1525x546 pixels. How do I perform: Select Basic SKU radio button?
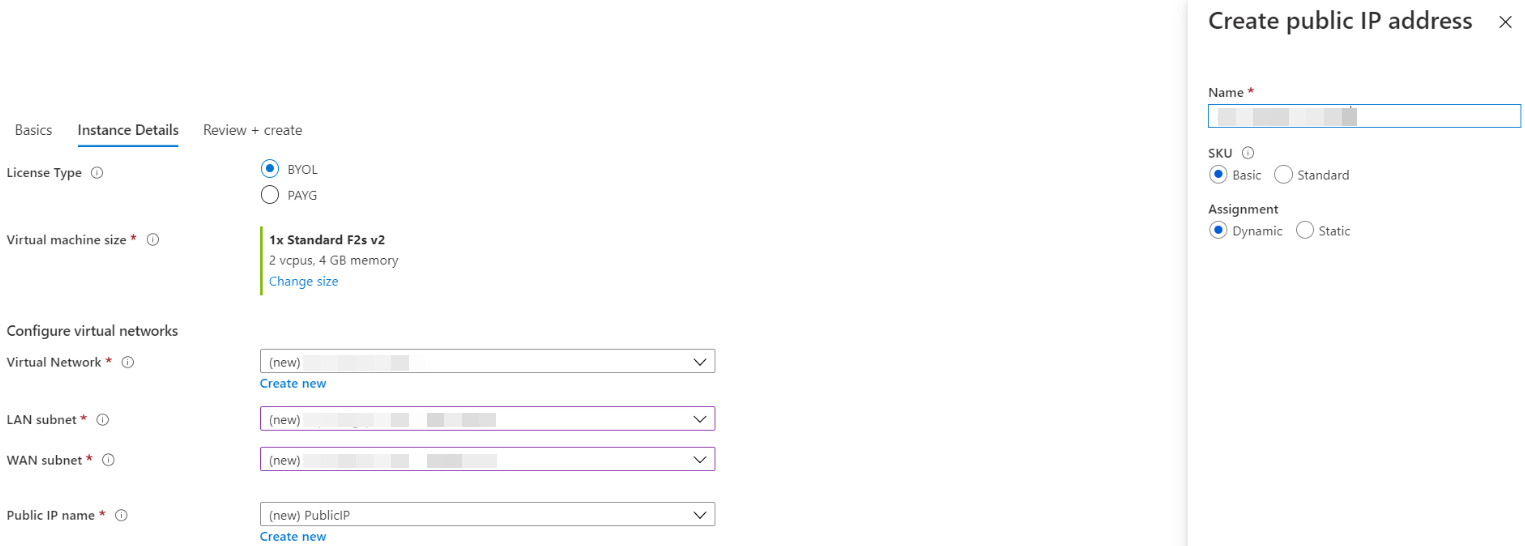coord(1218,175)
